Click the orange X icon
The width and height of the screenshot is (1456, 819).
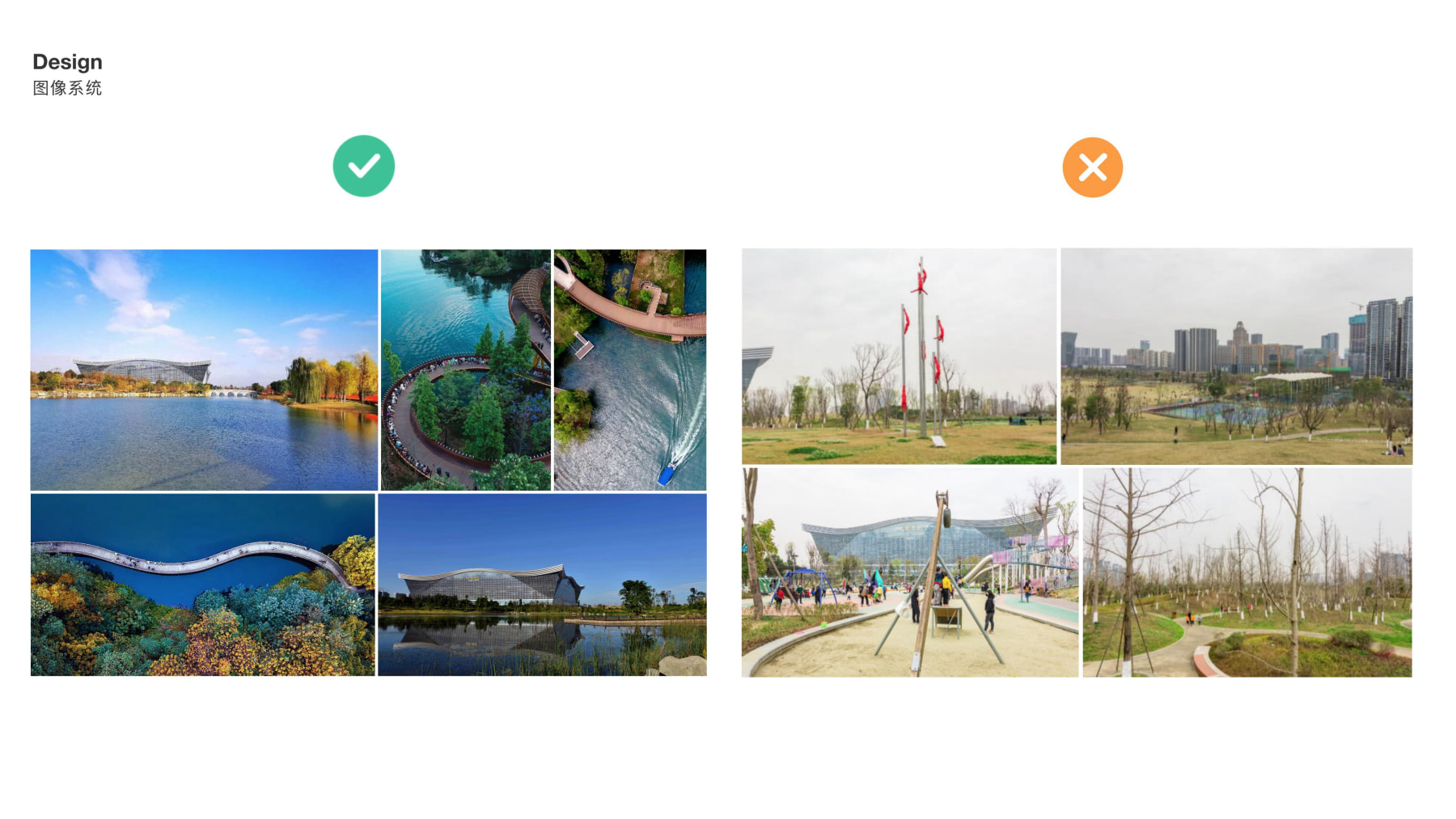[x=1092, y=167]
